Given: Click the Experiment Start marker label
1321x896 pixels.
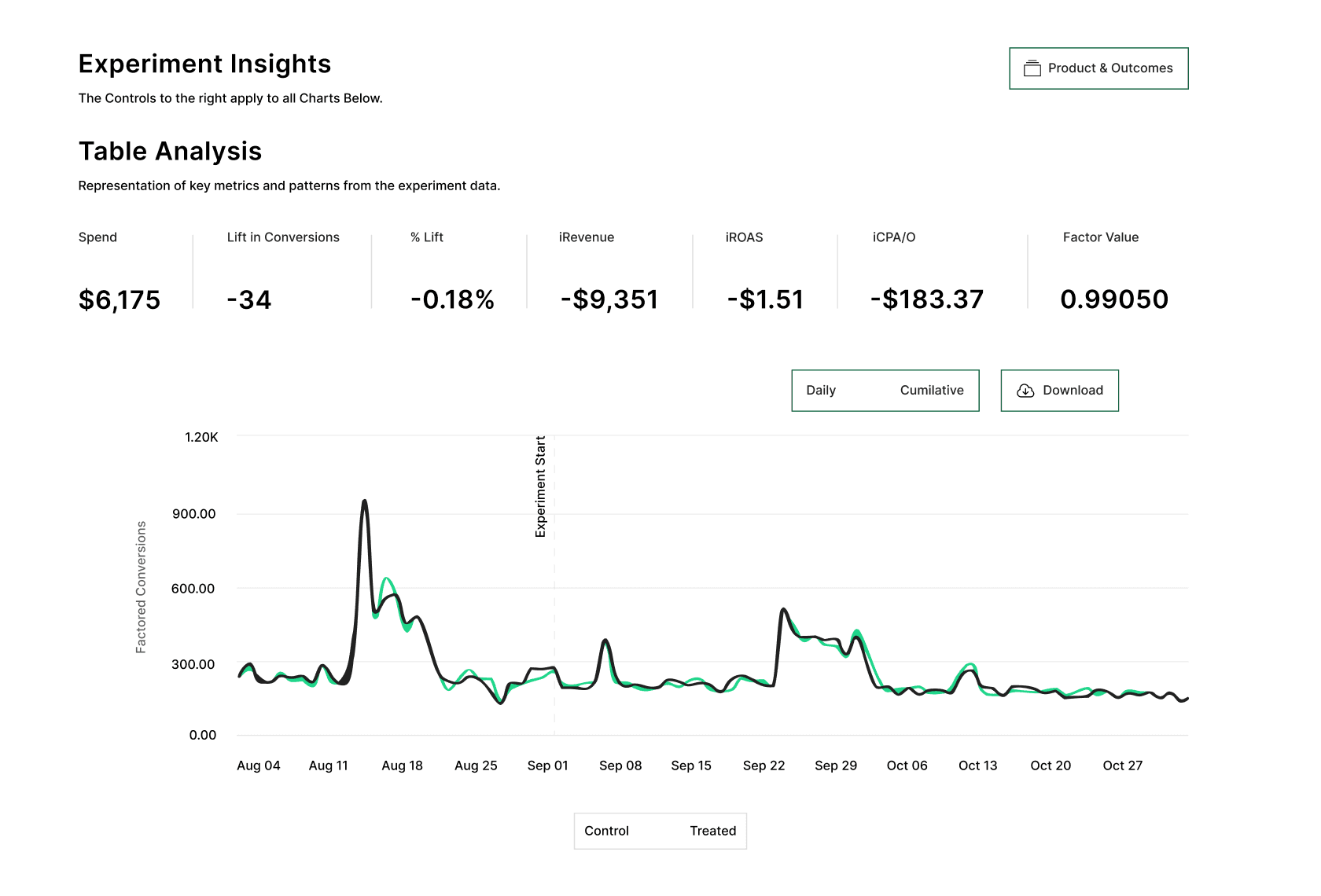Looking at the screenshot, I should tap(540, 487).
